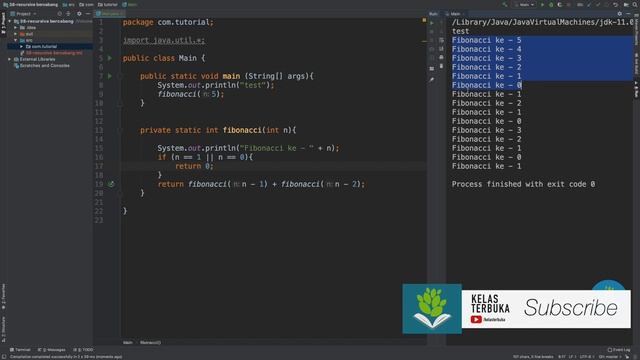Click the soft-wrap icon in Run panel
Screen dimensions: 640x360
(441, 40)
